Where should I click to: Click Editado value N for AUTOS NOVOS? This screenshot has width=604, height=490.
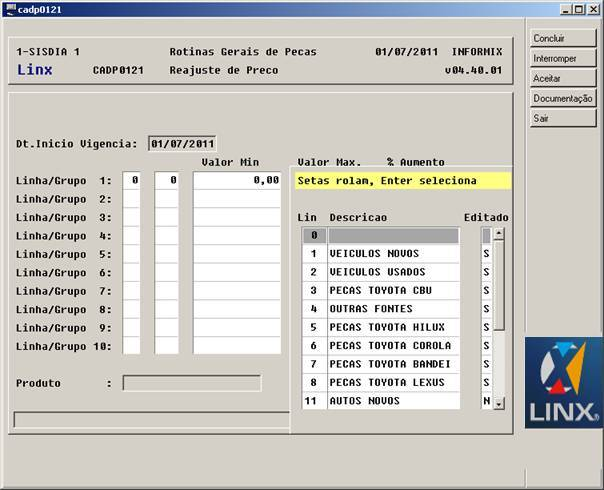click(487, 401)
